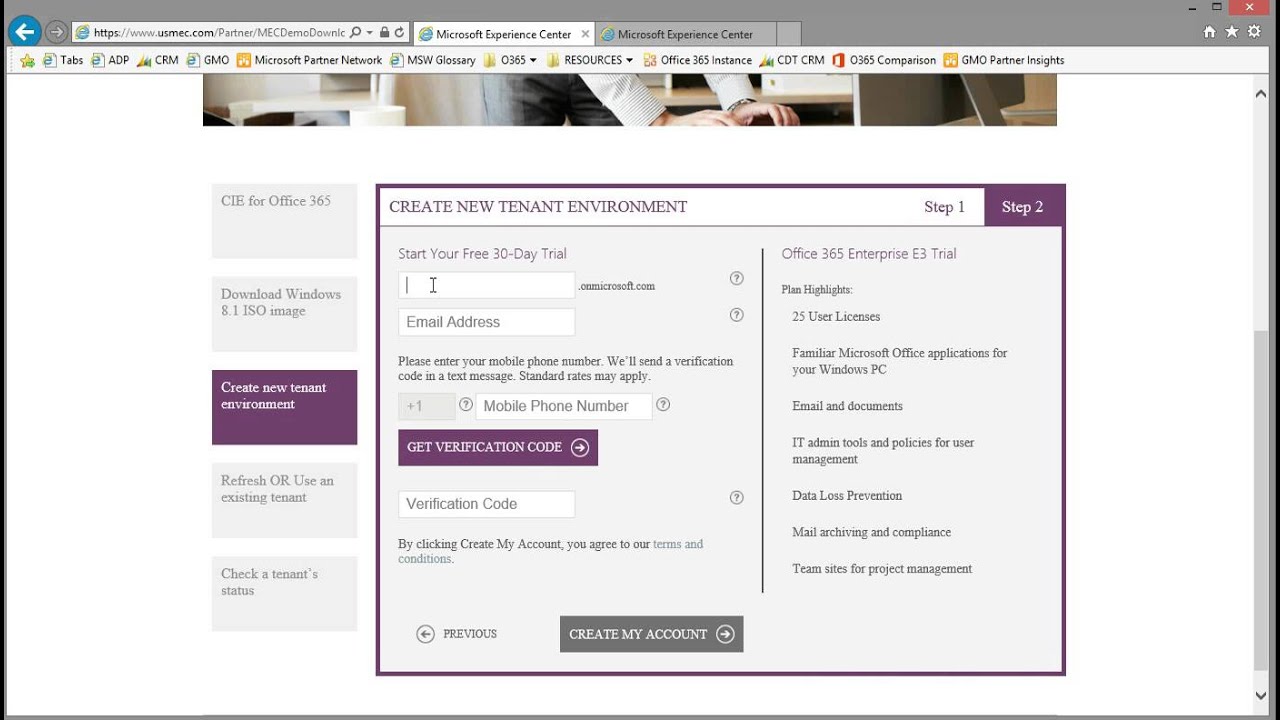This screenshot has height=720, width=1280.
Task: Click the browser address bar URL
Action: [220, 33]
